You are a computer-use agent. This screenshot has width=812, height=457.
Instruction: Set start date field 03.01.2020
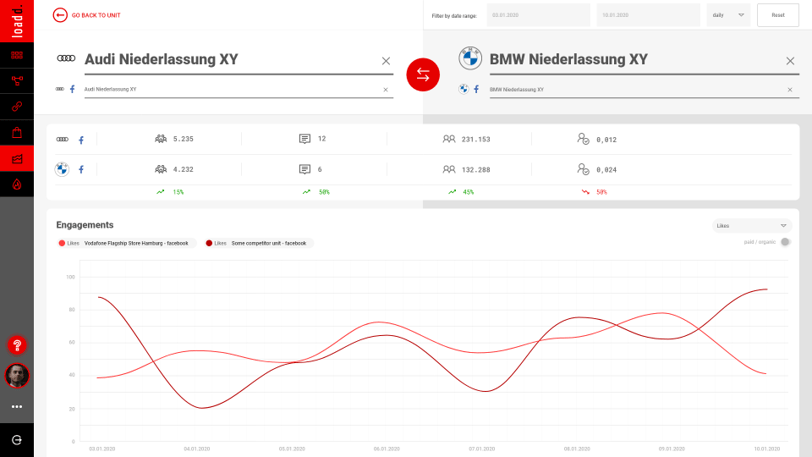click(539, 15)
